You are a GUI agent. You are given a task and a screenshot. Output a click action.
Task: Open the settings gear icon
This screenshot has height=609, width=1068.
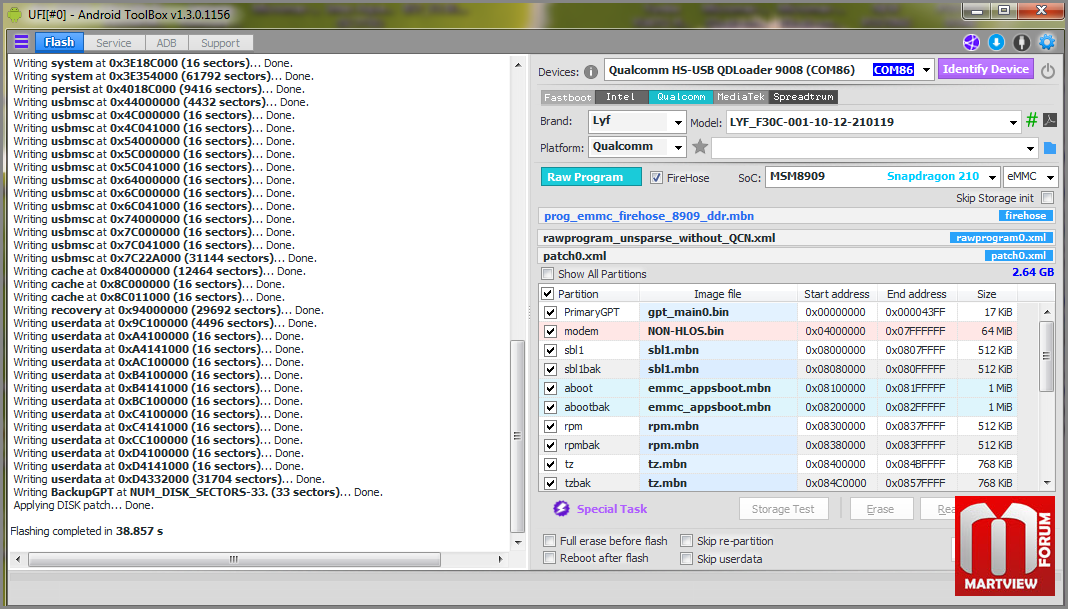[1047, 42]
